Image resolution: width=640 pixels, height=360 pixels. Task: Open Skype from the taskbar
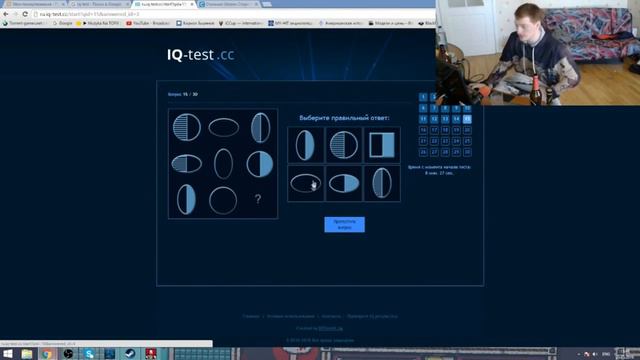pyautogui.click(x=89, y=353)
